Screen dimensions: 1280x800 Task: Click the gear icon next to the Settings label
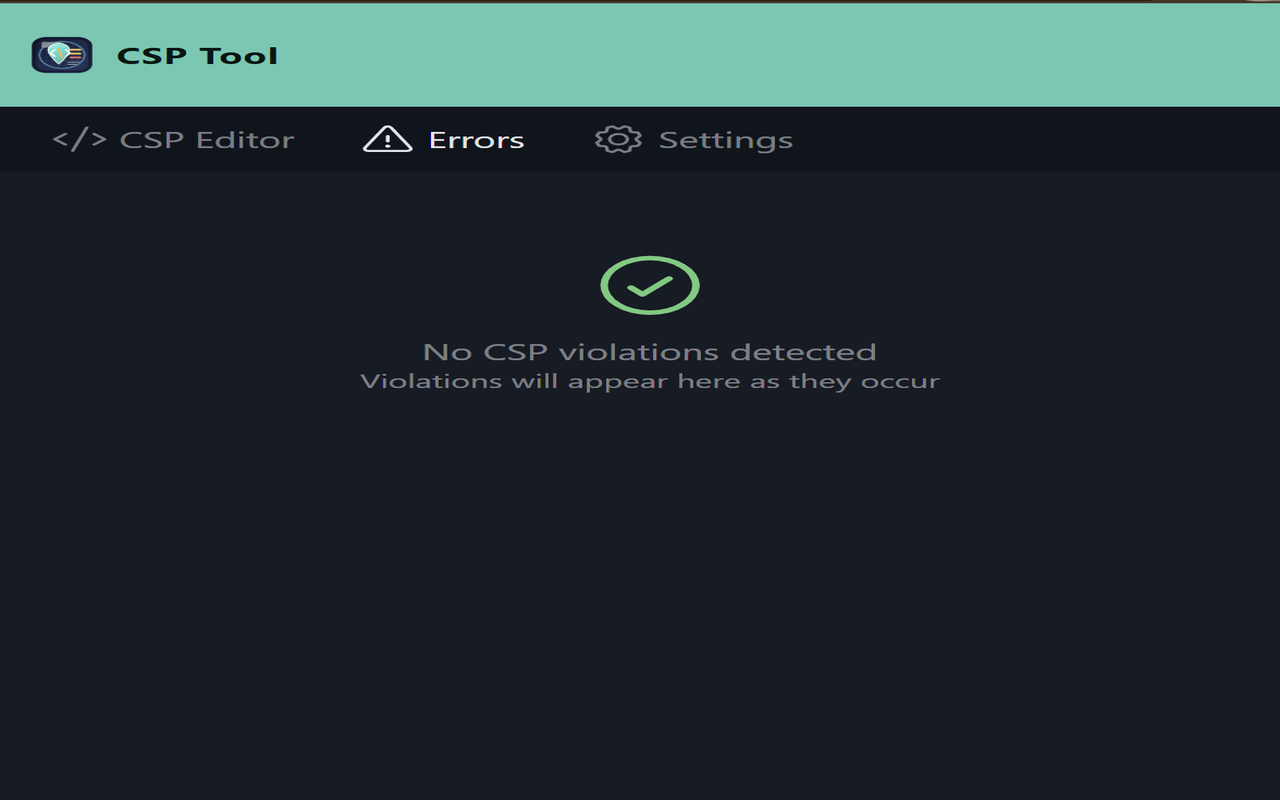(x=620, y=139)
